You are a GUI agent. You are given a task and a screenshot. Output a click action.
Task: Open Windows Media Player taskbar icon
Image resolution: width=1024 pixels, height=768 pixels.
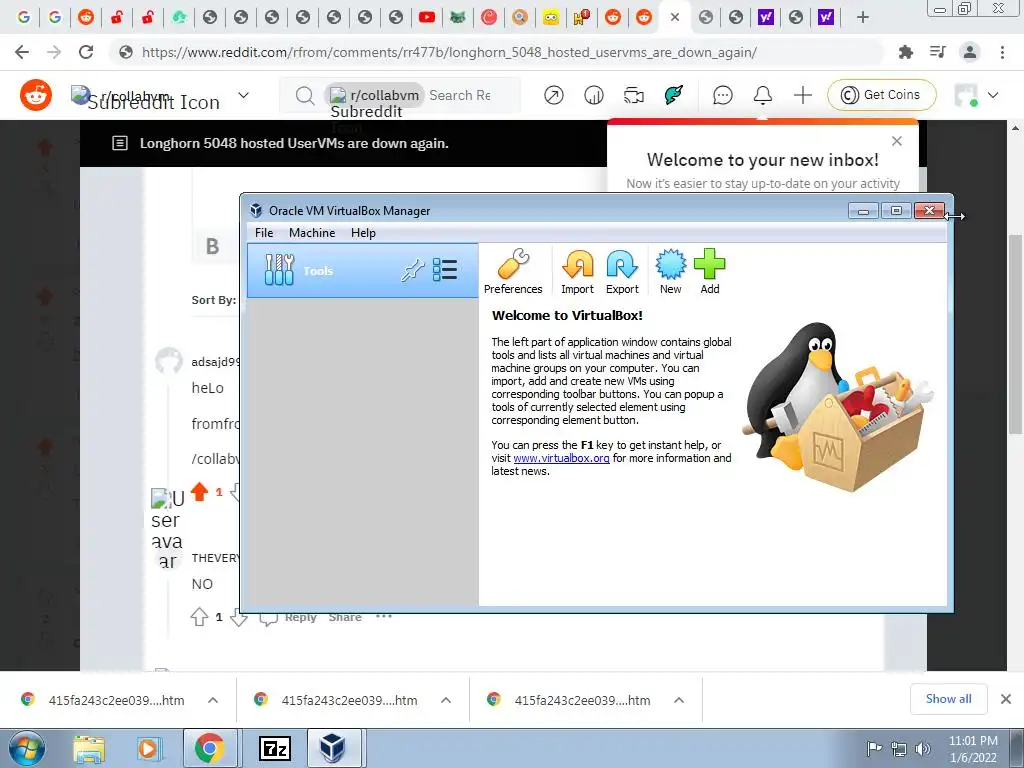point(148,748)
